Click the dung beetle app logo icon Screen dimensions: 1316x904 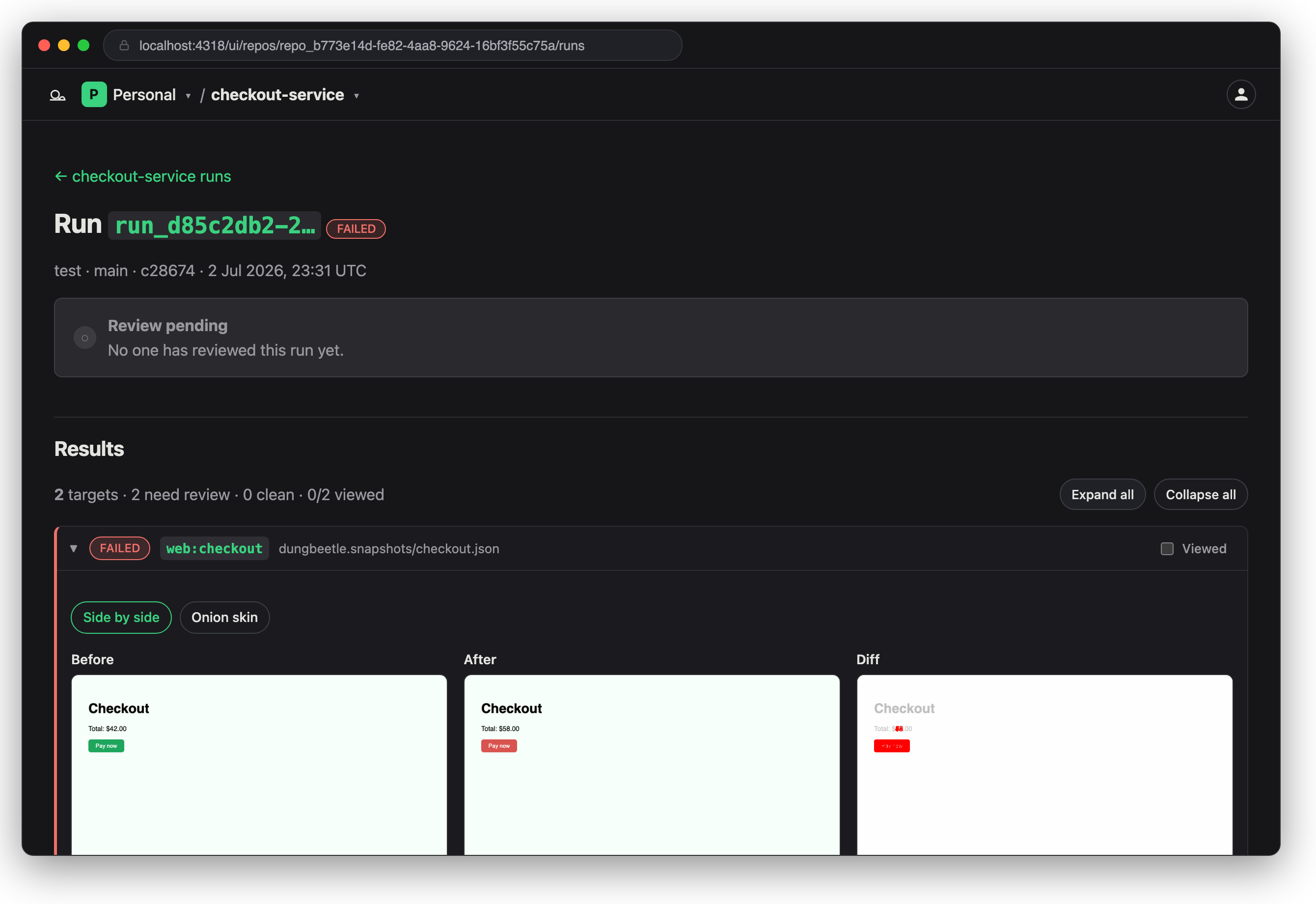(57, 95)
